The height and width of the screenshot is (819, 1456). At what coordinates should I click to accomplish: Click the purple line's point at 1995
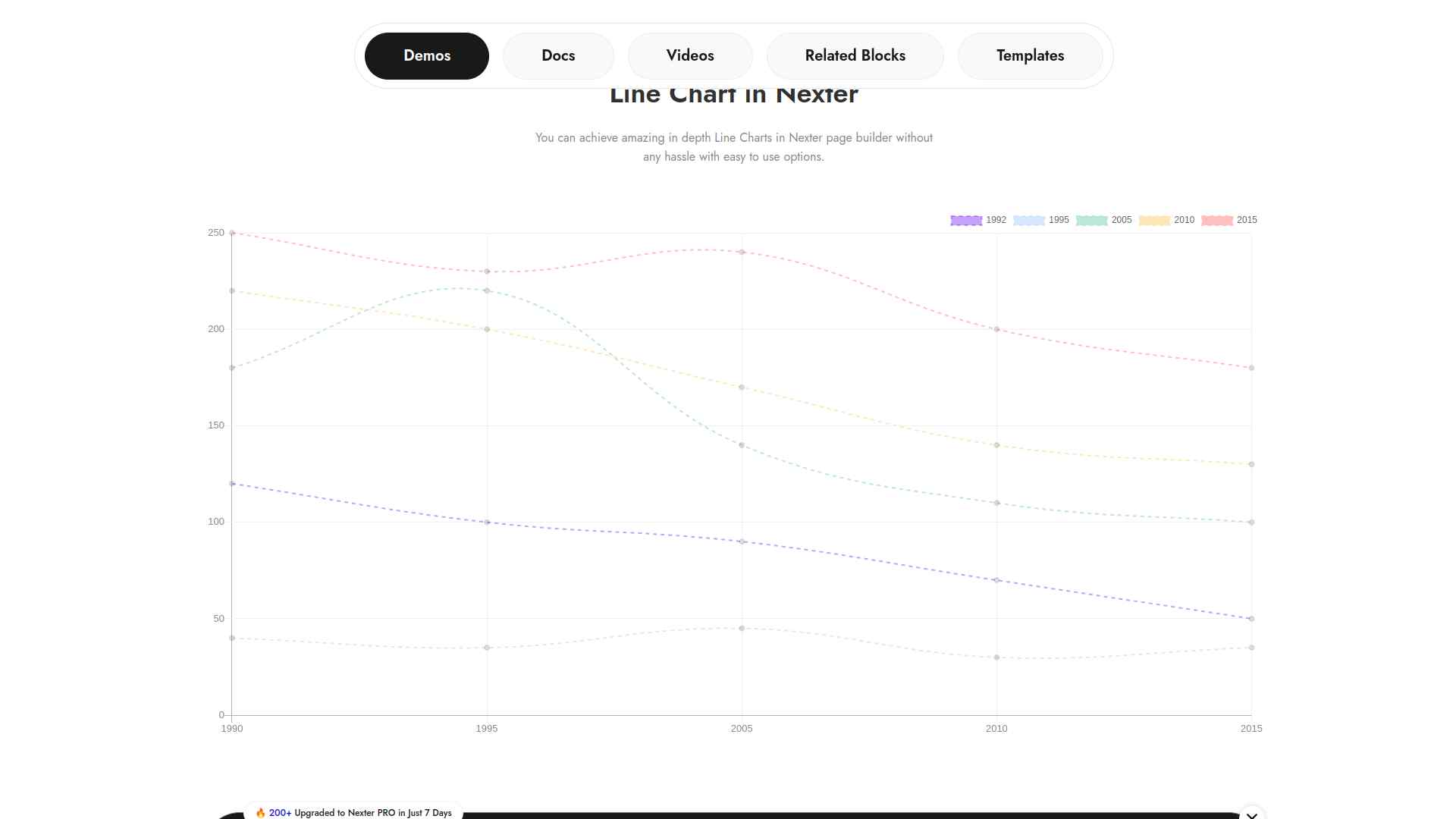click(487, 522)
